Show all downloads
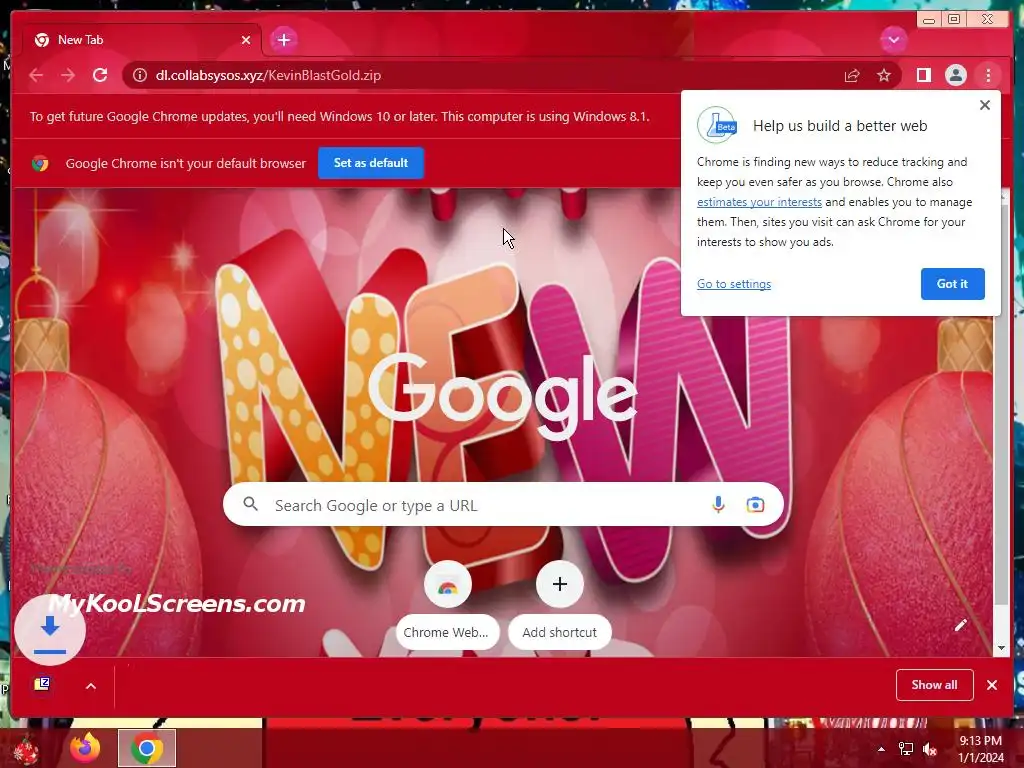Viewport: 1024px width, 768px height. (935, 684)
